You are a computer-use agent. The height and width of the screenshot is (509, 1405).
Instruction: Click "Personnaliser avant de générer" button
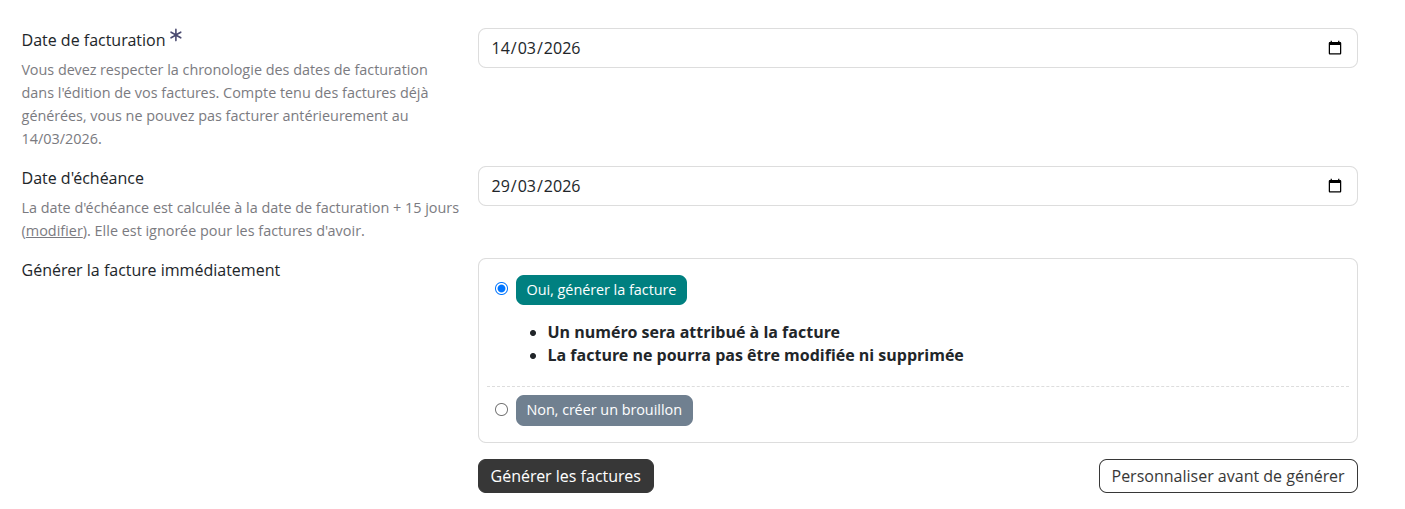click(1227, 476)
